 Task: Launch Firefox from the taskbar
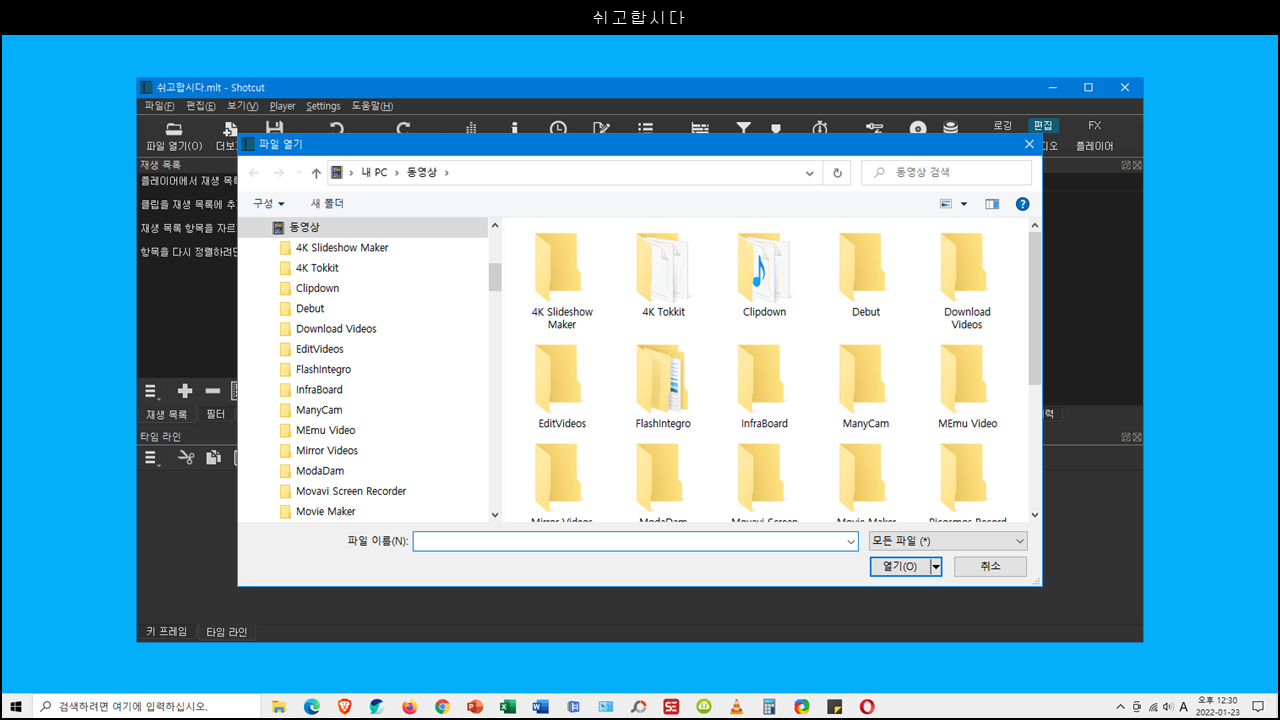(x=409, y=706)
